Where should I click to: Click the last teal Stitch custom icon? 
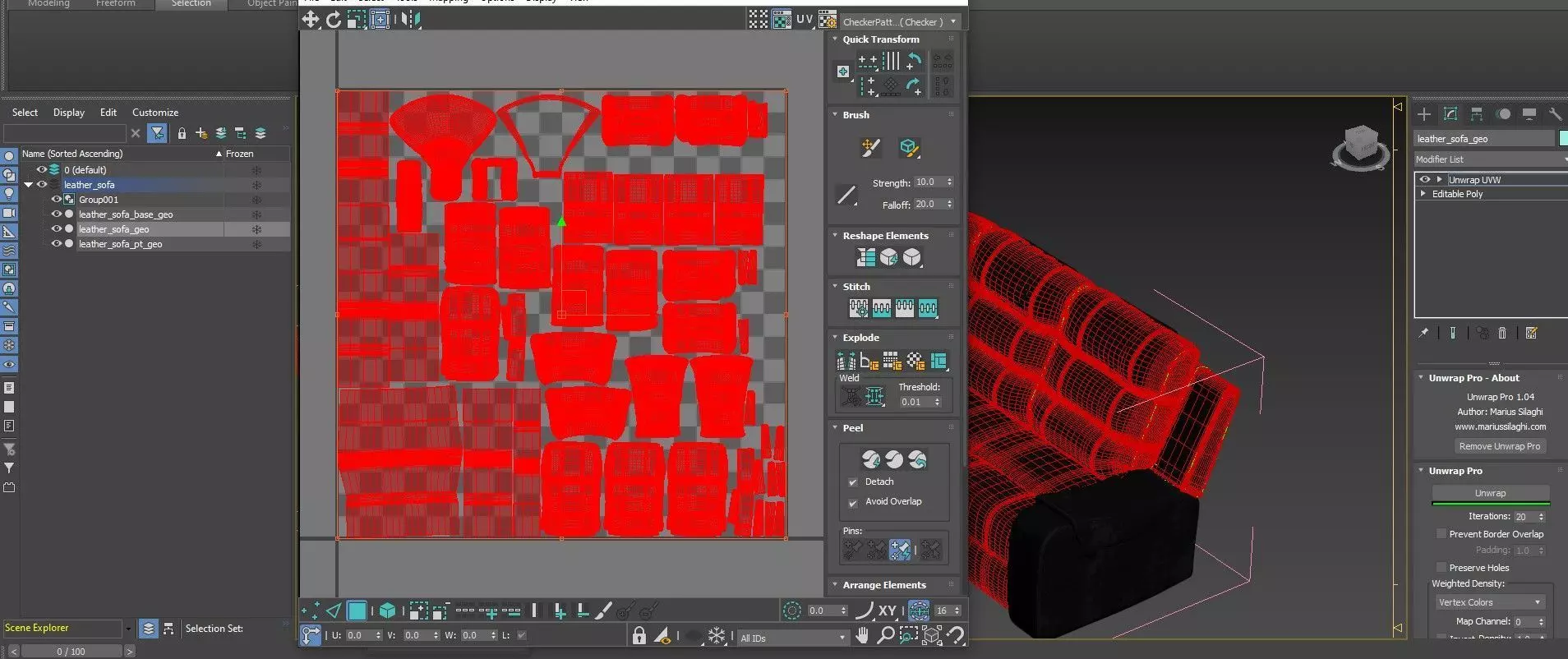928,308
